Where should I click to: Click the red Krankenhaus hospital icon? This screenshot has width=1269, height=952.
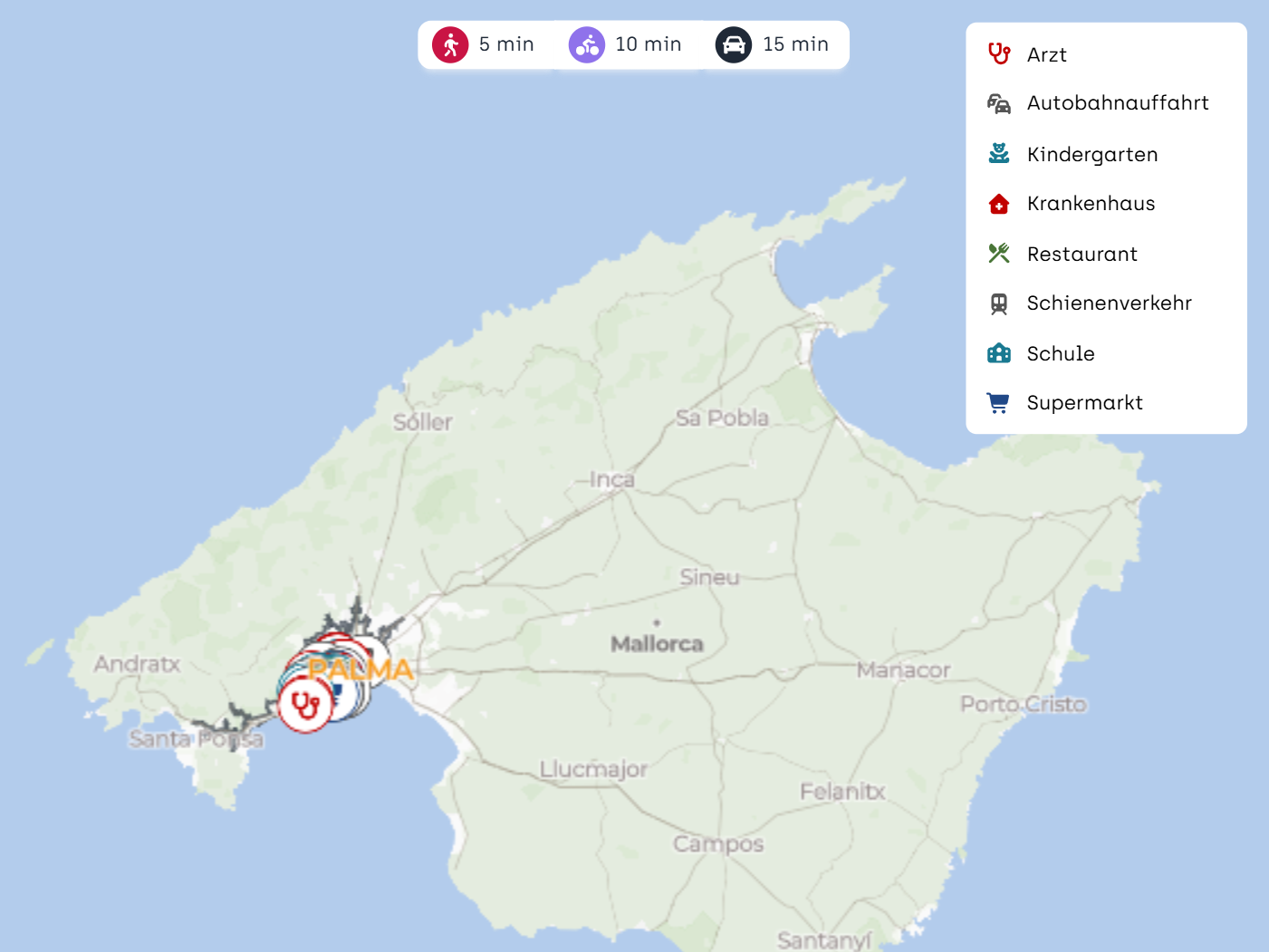click(x=998, y=204)
